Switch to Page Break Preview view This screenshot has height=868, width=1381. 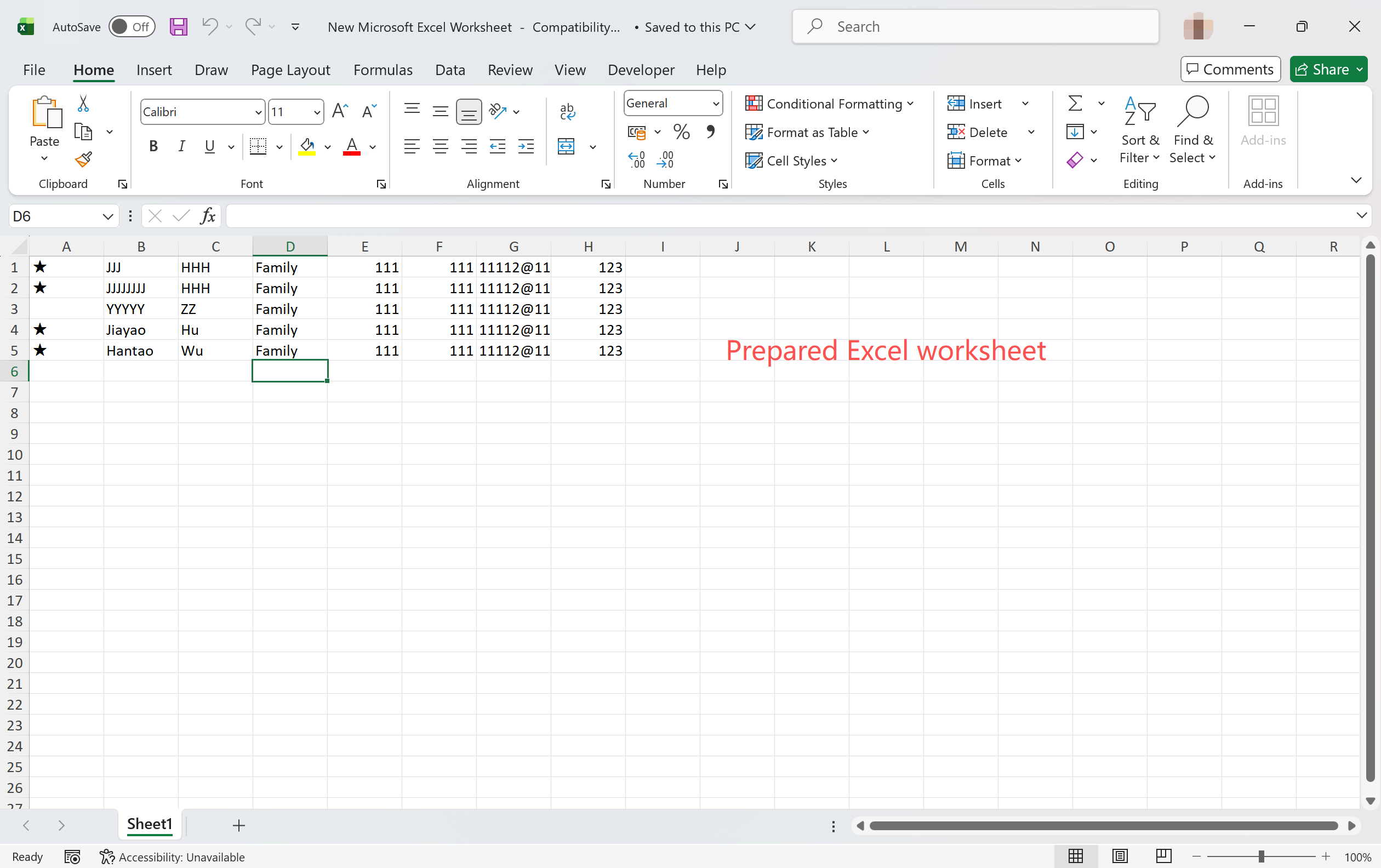(x=1163, y=856)
